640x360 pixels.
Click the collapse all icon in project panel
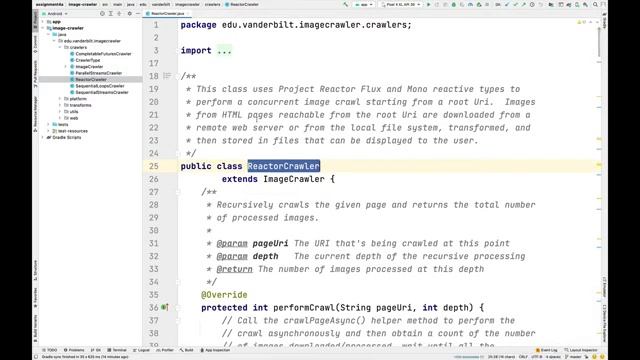coord(119,13)
